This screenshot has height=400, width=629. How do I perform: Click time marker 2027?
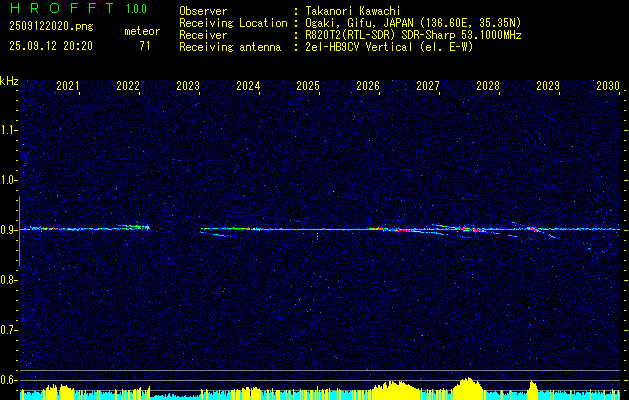[x=428, y=85]
